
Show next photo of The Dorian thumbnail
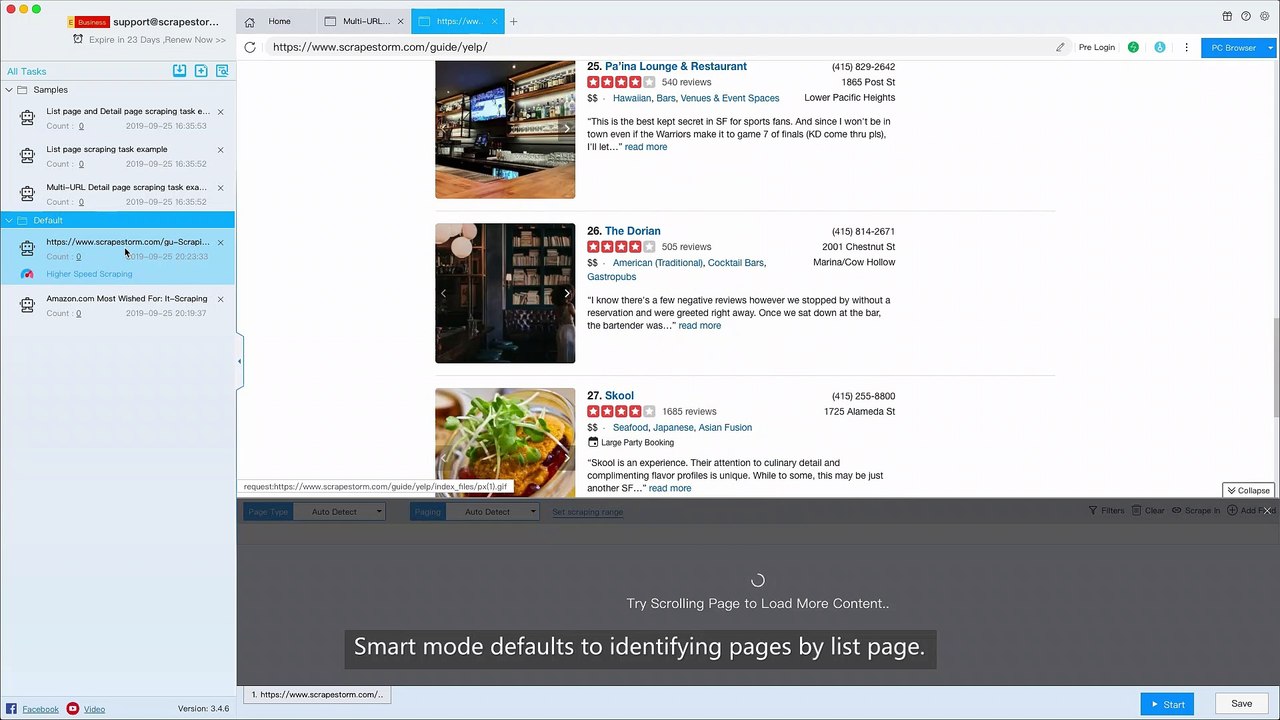[567, 293]
